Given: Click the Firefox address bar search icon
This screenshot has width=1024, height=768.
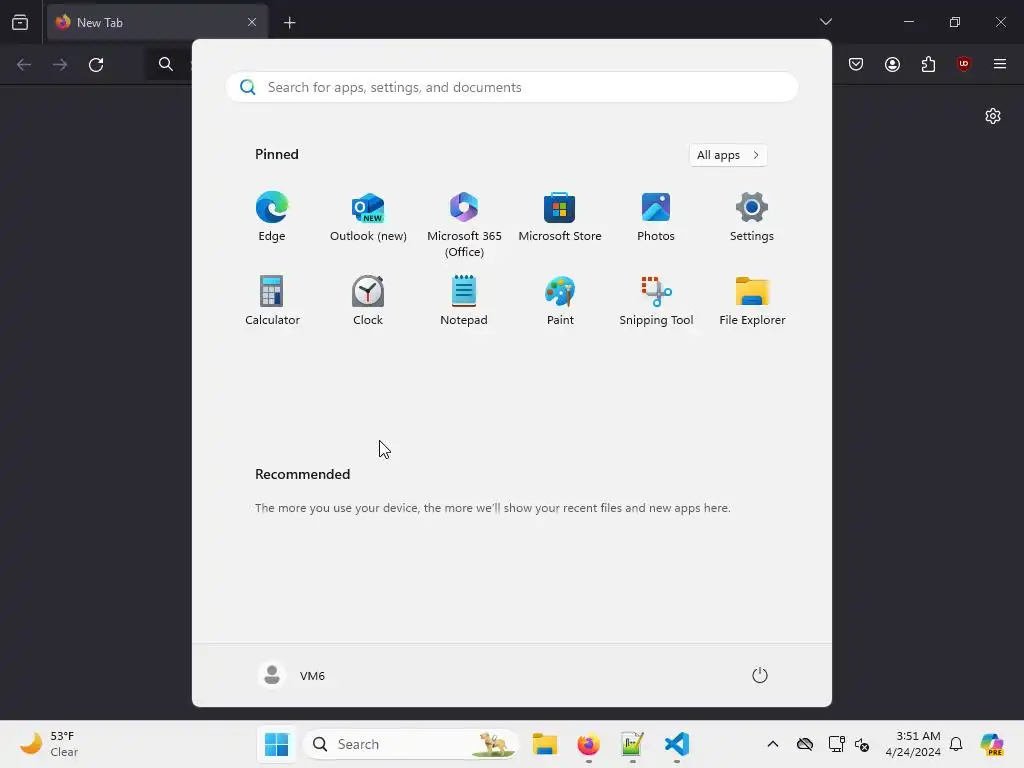Looking at the screenshot, I should pyautogui.click(x=166, y=64).
